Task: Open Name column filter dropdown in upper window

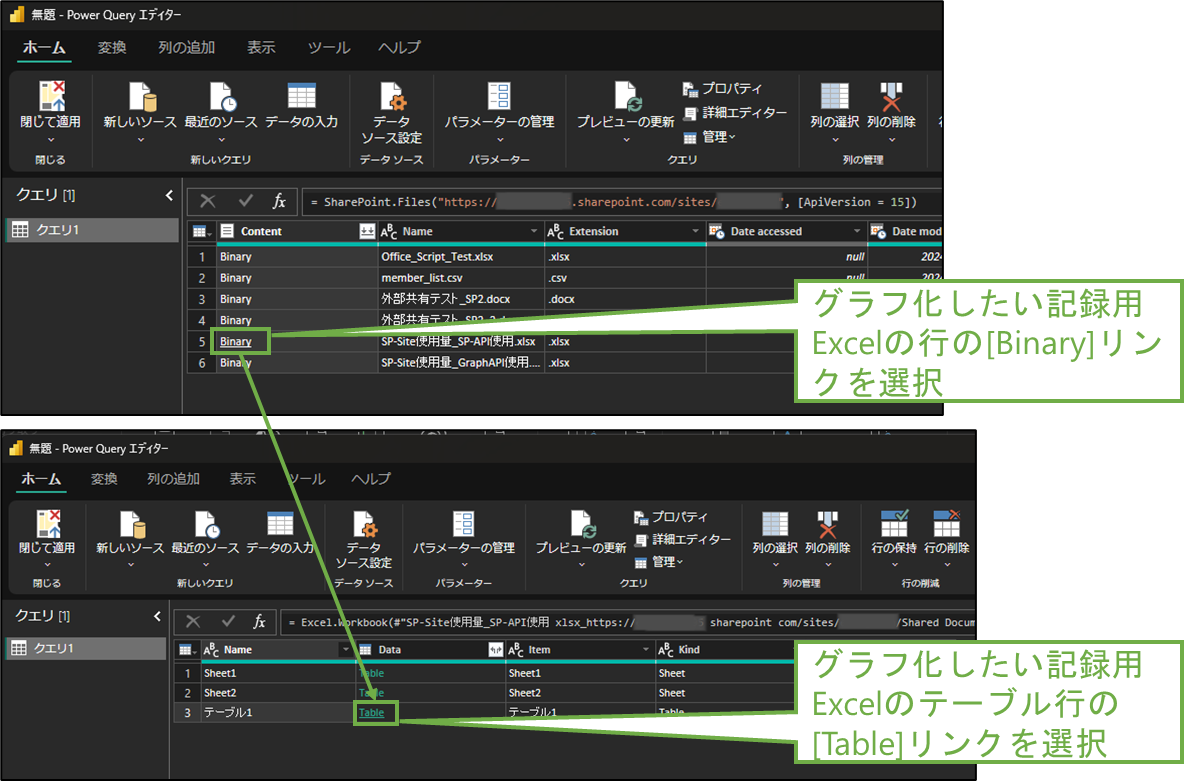Action: click(x=534, y=231)
